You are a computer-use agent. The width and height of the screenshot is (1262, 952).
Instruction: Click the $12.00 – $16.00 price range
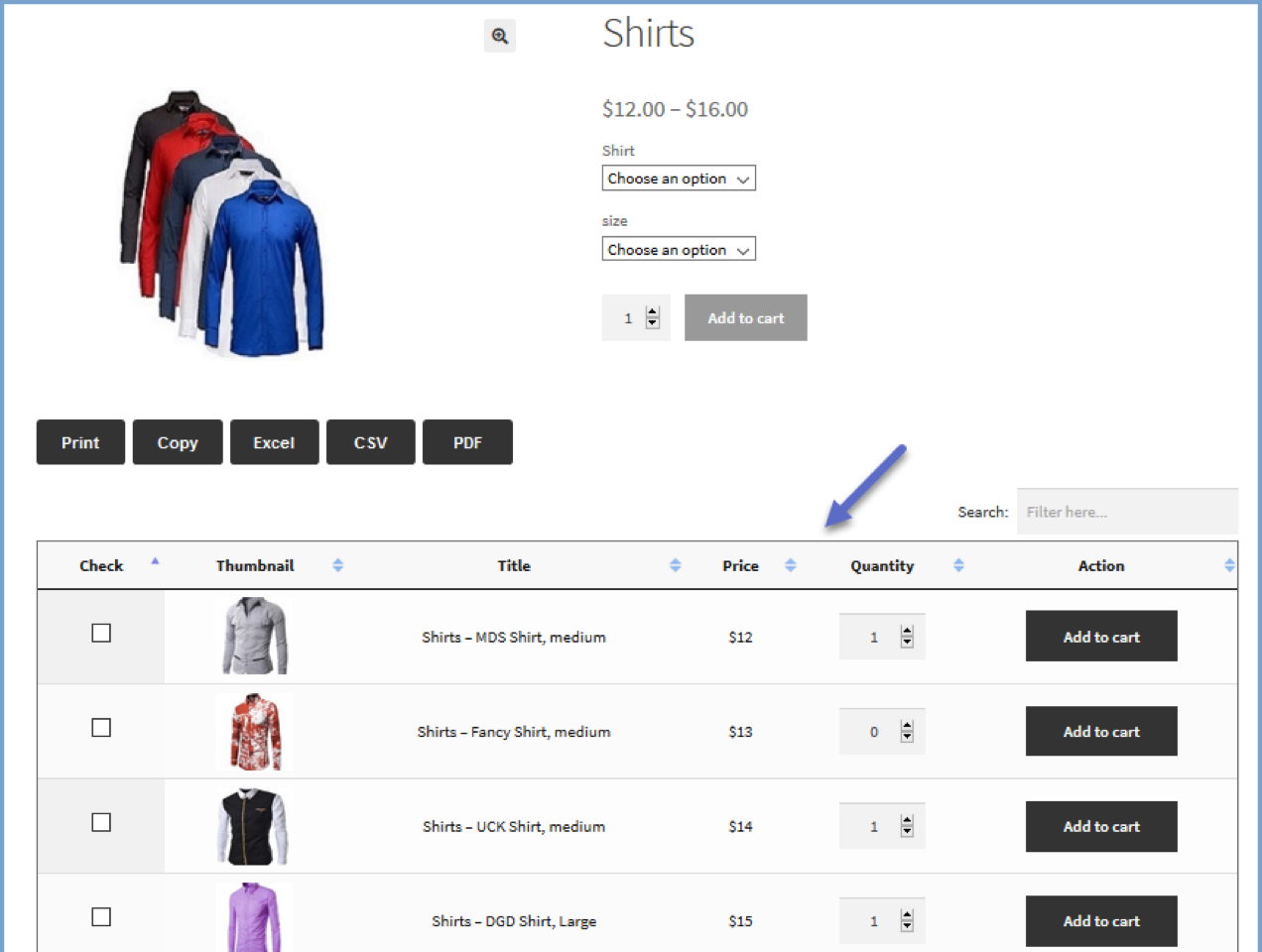pos(675,109)
